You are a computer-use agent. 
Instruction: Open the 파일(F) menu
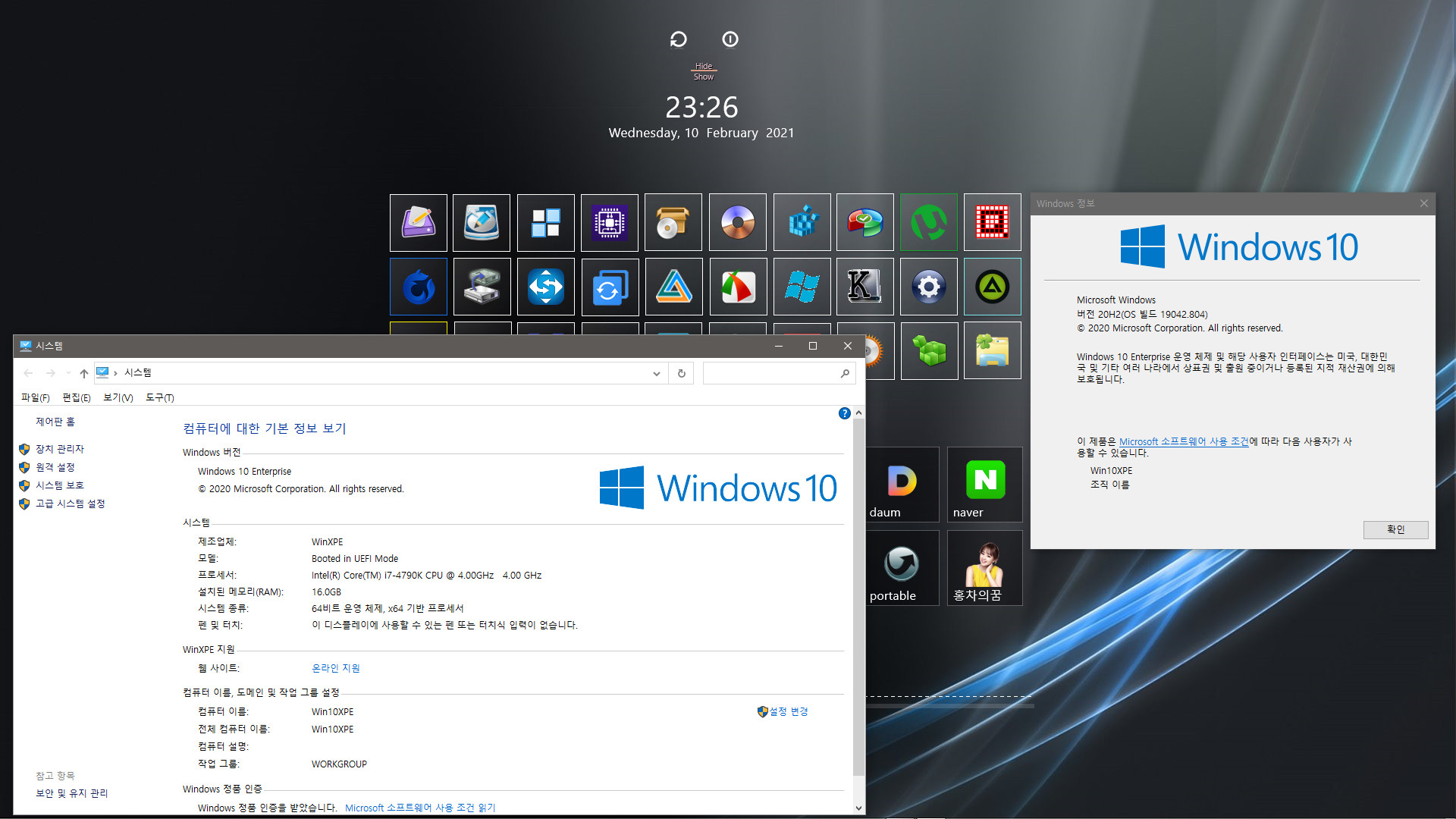point(35,397)
